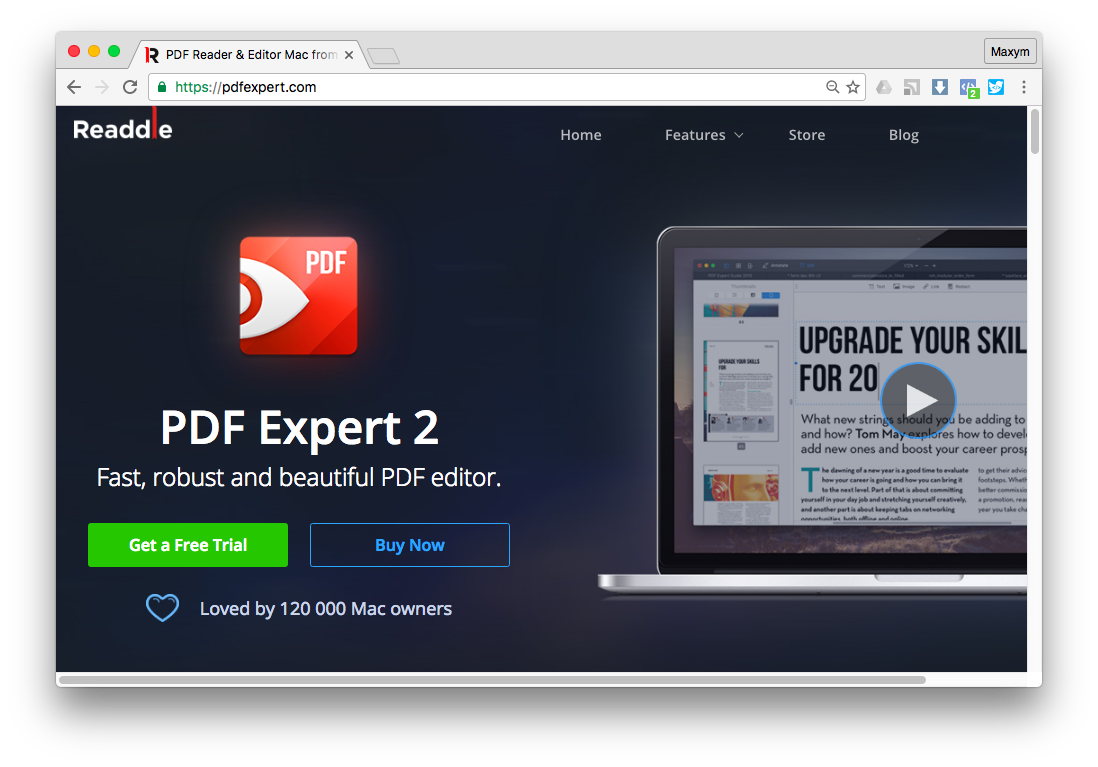Screen dimensions: 1098x767
Task: Click the green fullscreen window button
Action: click(x=113, y=51)
